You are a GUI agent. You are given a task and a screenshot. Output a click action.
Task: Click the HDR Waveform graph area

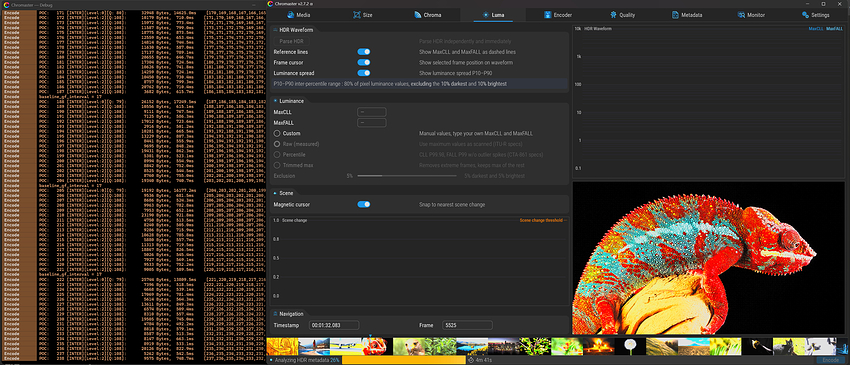click(x=709, y=101)
